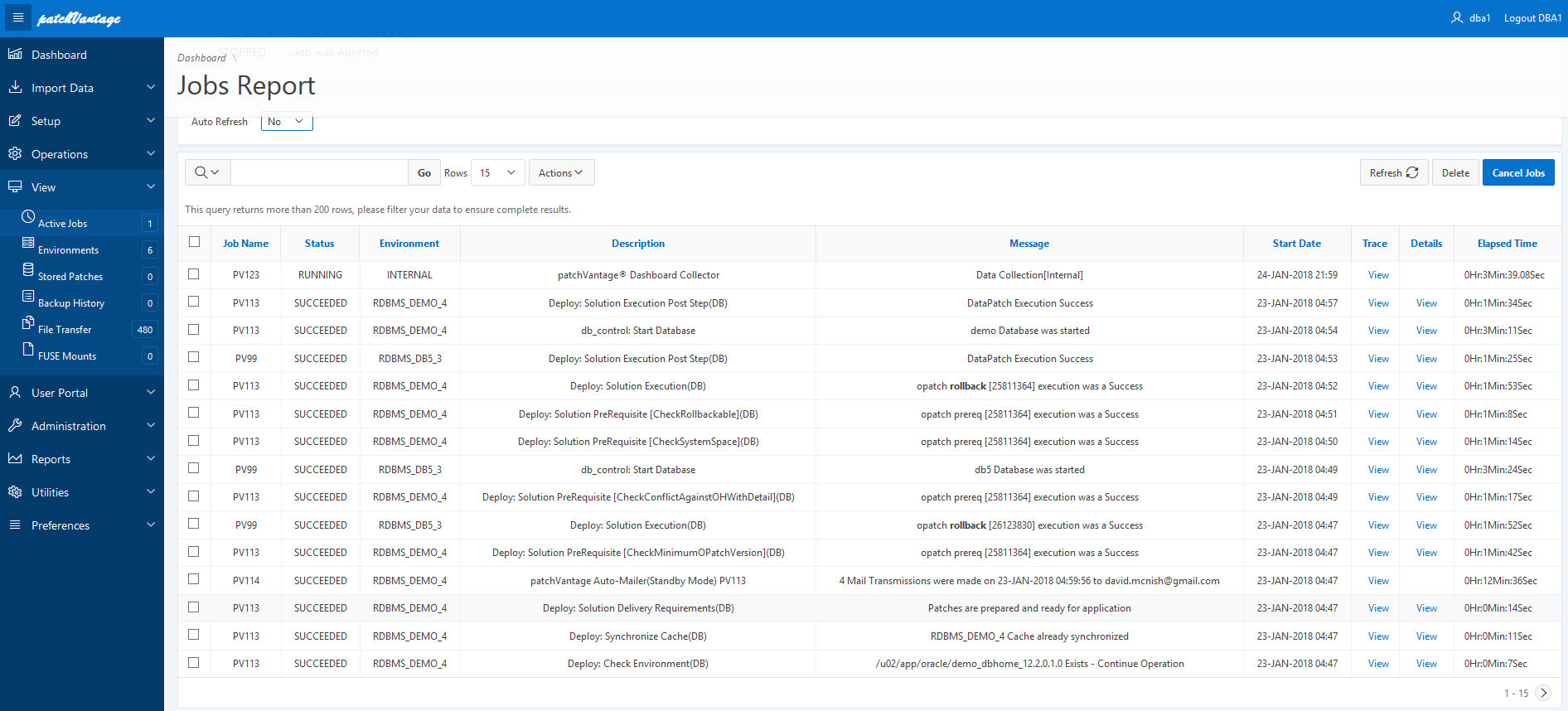Check the CheckRollbackable prerequisite row checkbox
This screenshot has height=711, width=1568.
pyautogui.click(x=194, y=413)
